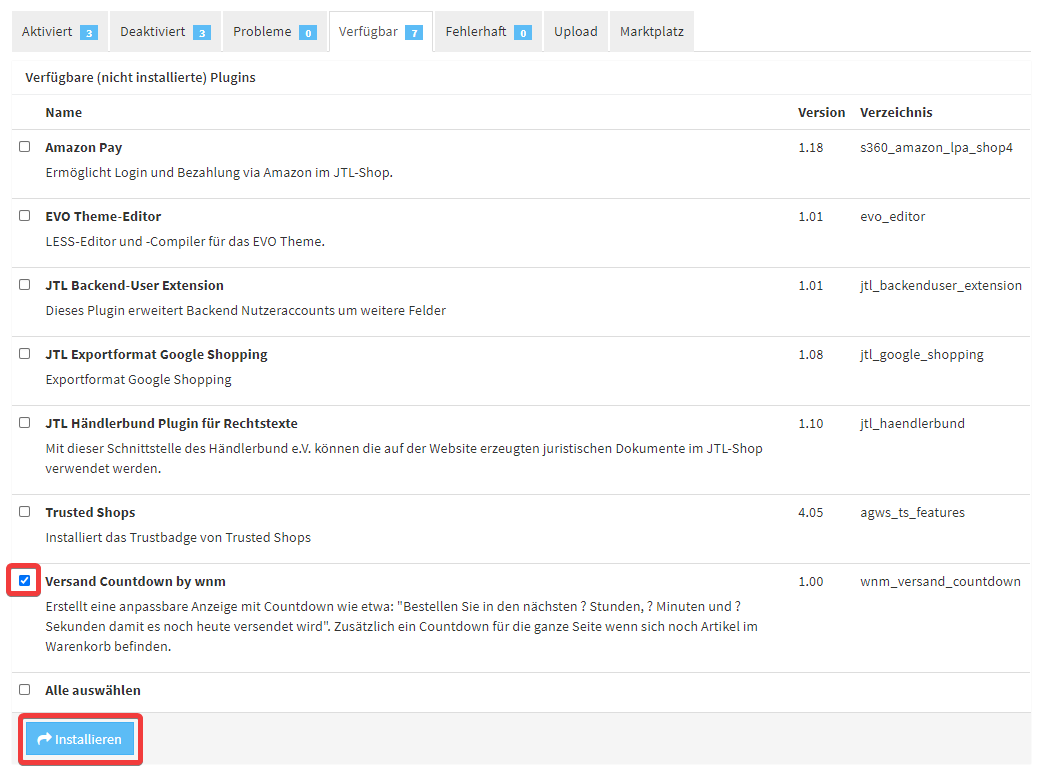The width and height of the screenshot is (1051, 777).
Task: Click directory evo_editor
Action: click(893, 217)
